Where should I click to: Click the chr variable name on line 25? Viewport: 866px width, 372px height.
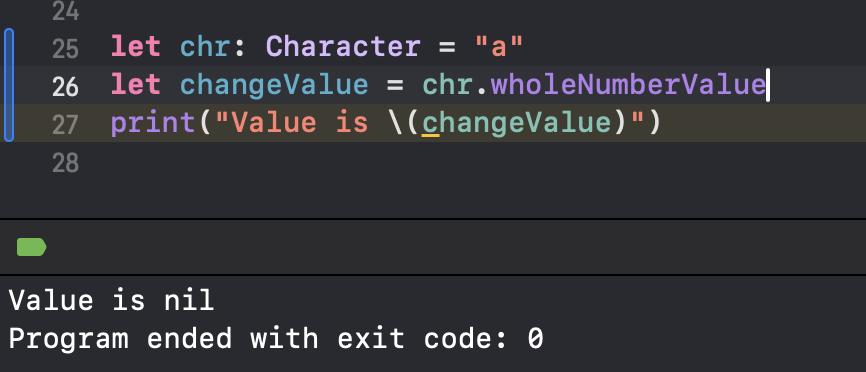[205, 47]
